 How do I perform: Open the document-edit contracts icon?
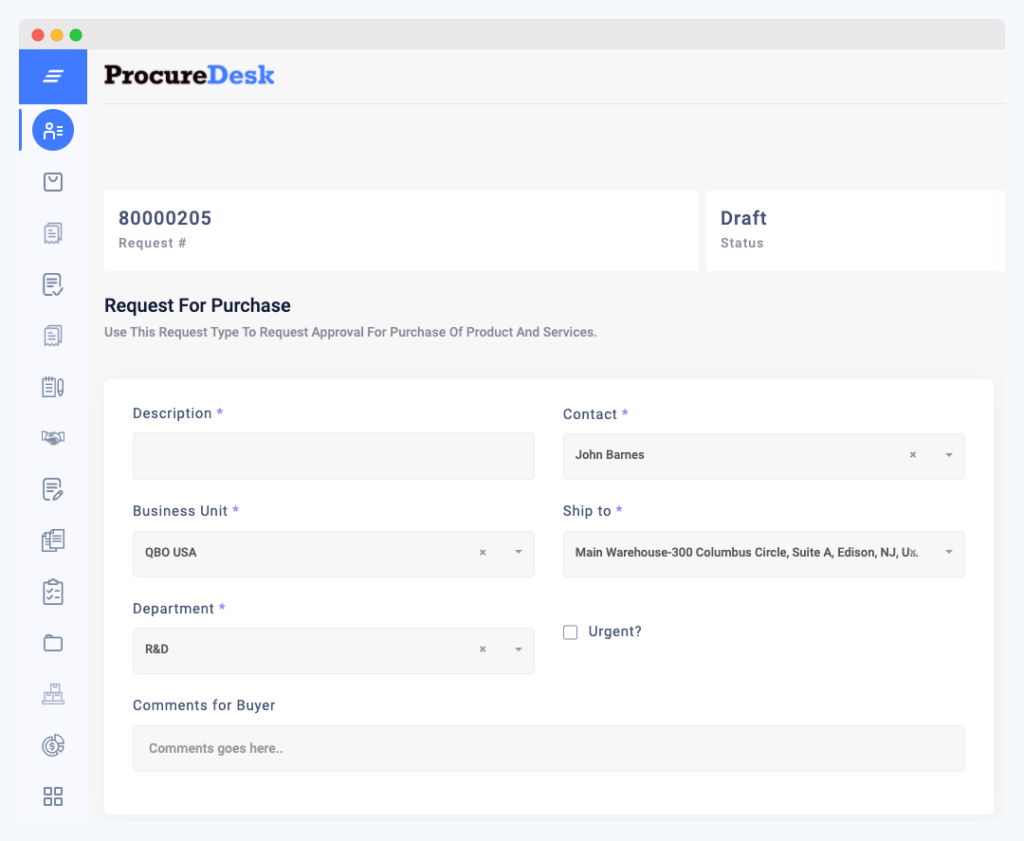coord(52,488)
